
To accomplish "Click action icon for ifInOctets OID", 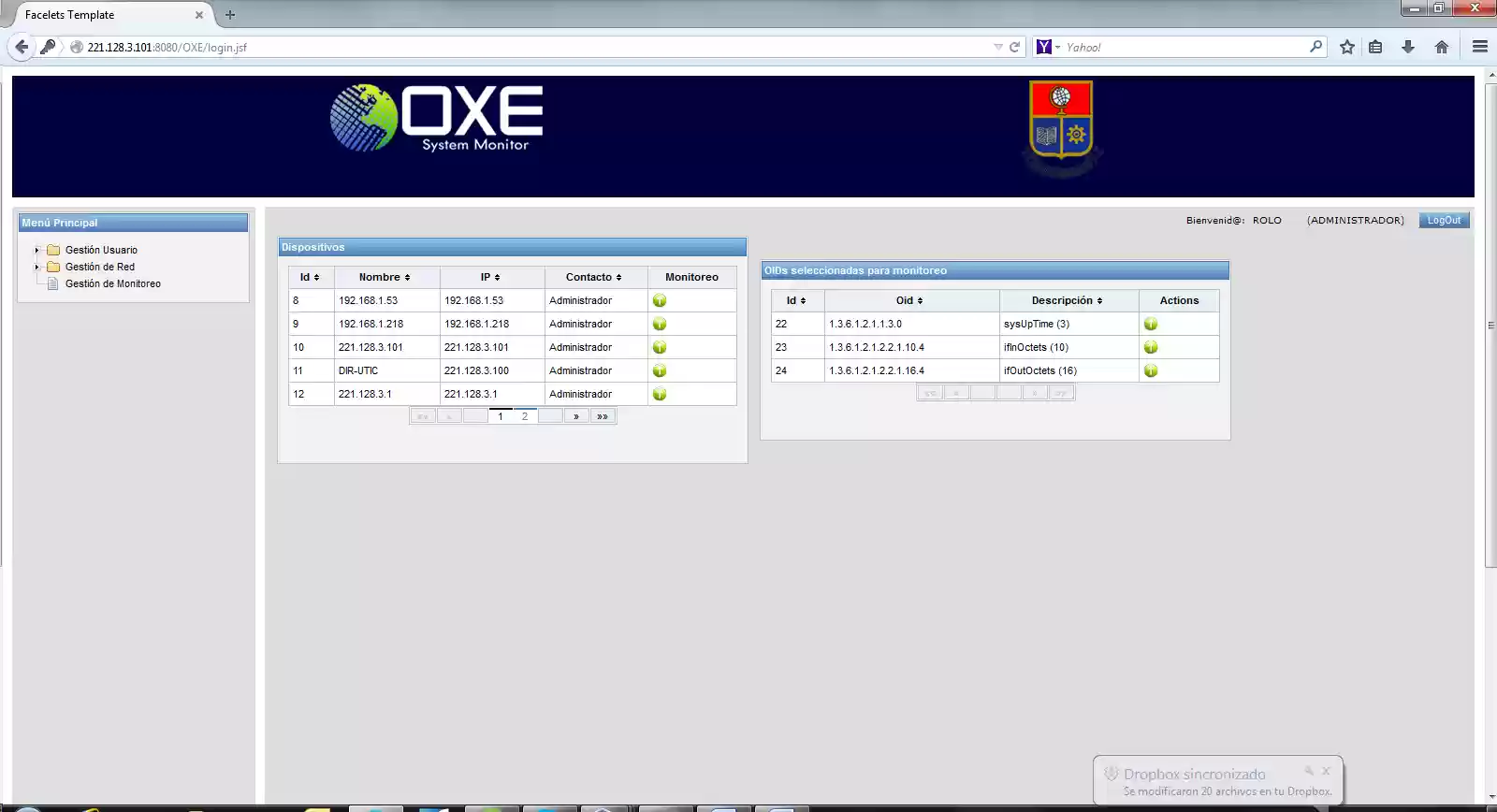I will [1151, 347].
